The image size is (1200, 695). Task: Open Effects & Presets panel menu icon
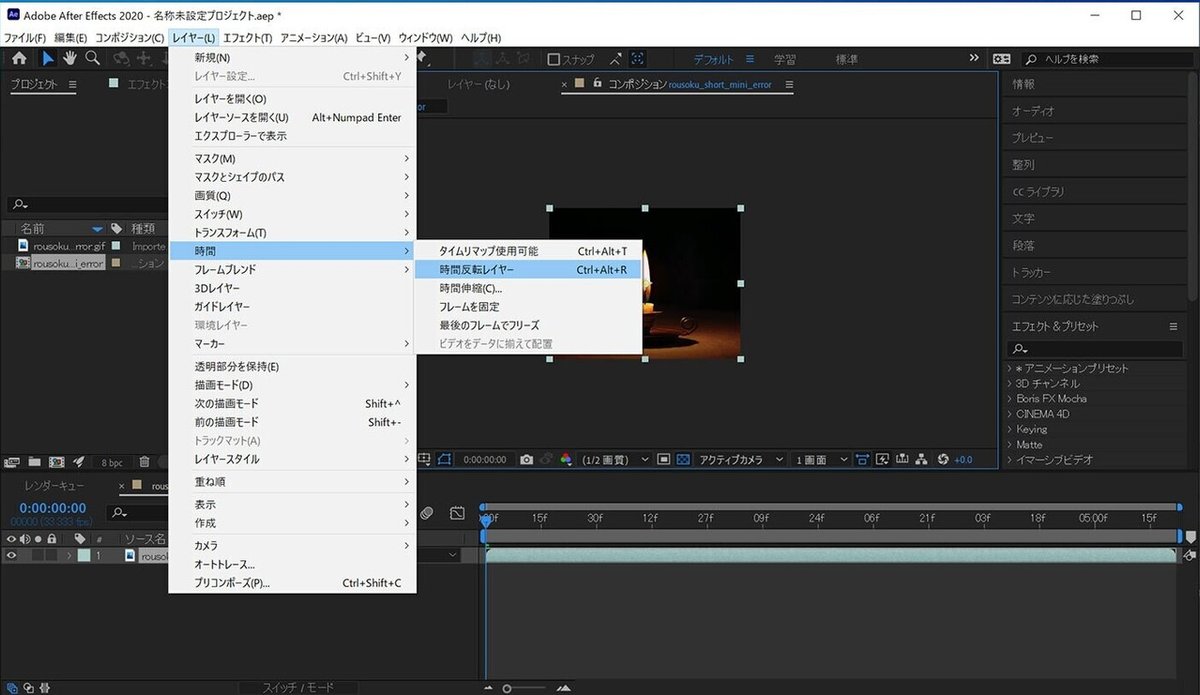point(1173,326)
